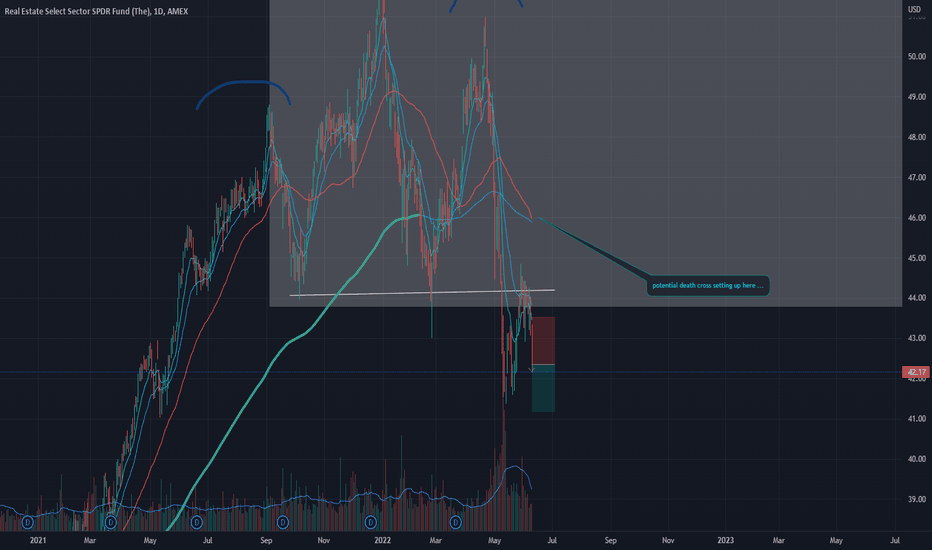Click the 'potential death cross setting up here' callout
932x550 pixels.
[x=707, y=285]
